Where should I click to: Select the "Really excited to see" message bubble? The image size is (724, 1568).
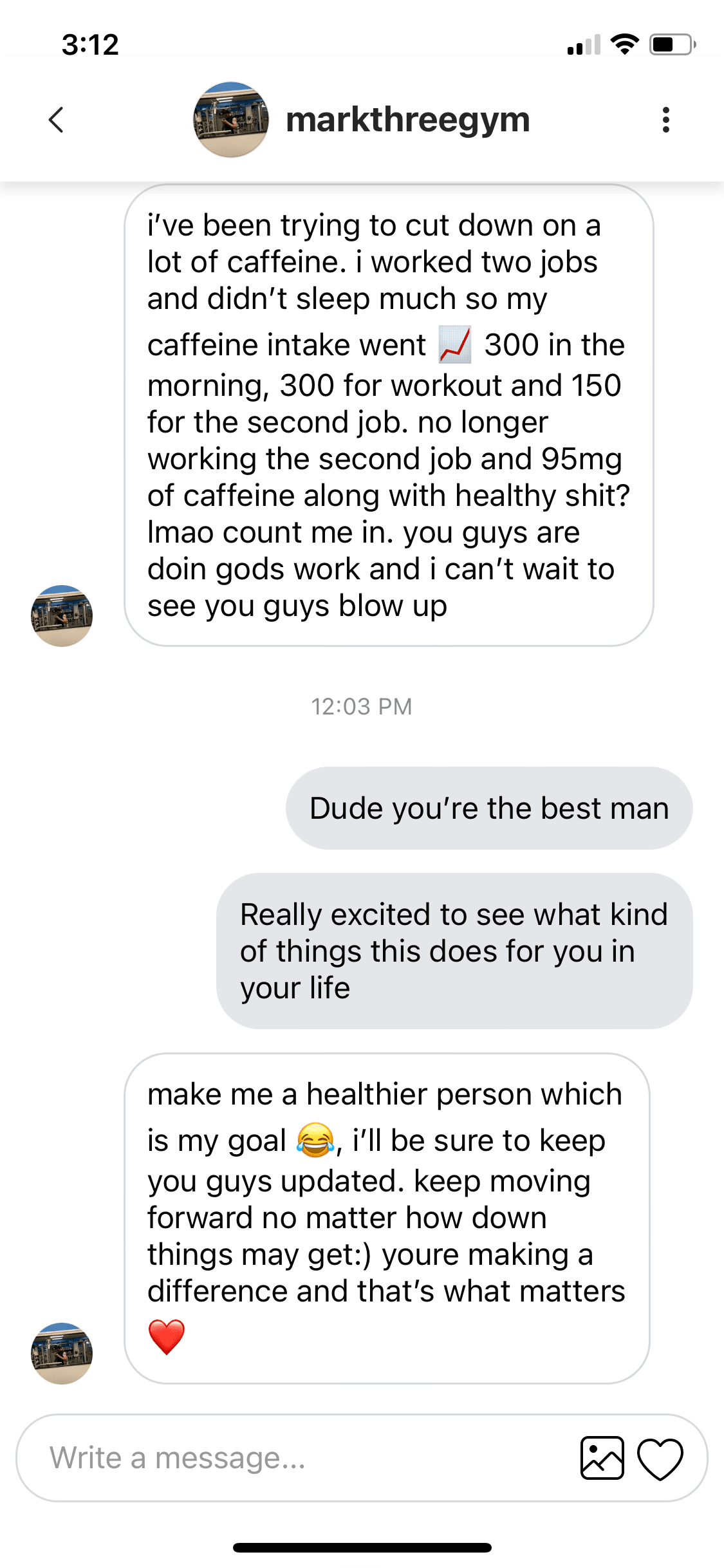pos(454,951)
